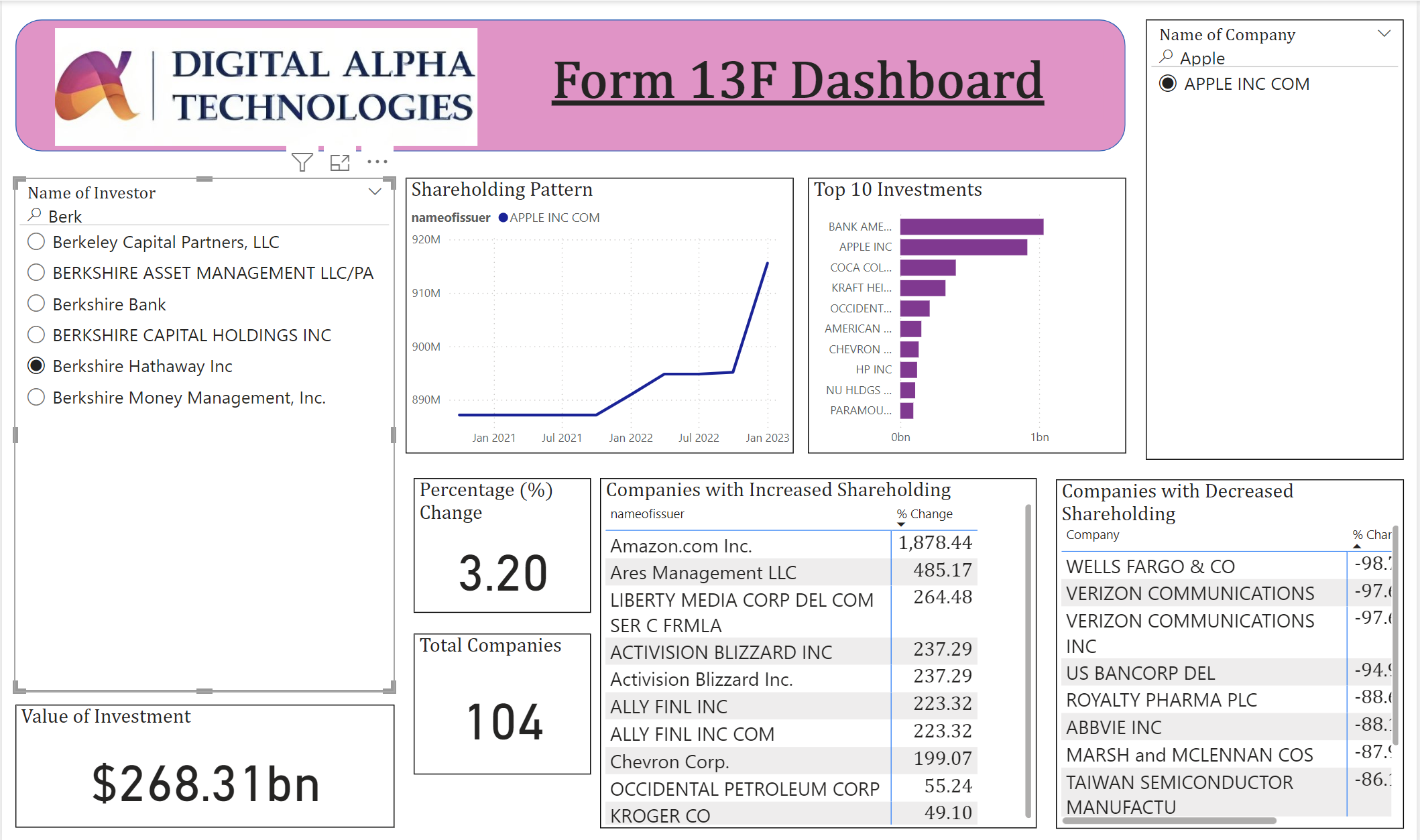This screenshot has width=1420, height=840.
Task: Sort increased table by % Change header
Action: click(x=925, y=514)
